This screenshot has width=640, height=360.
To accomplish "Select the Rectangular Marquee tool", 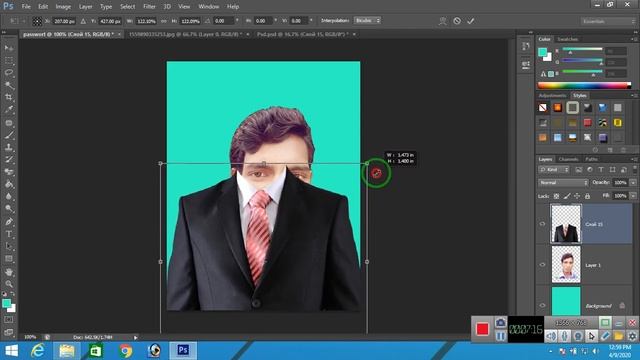I will pos(9,61).
